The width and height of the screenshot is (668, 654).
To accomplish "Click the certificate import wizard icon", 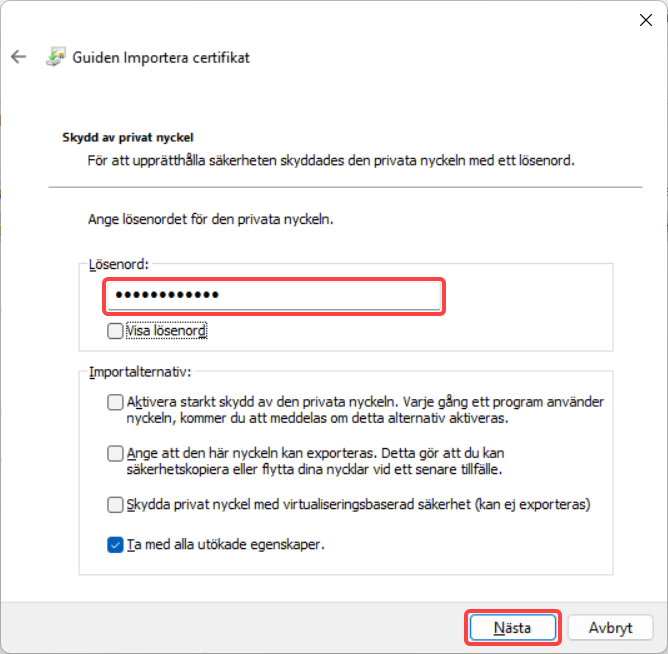I will pos(56,57).
